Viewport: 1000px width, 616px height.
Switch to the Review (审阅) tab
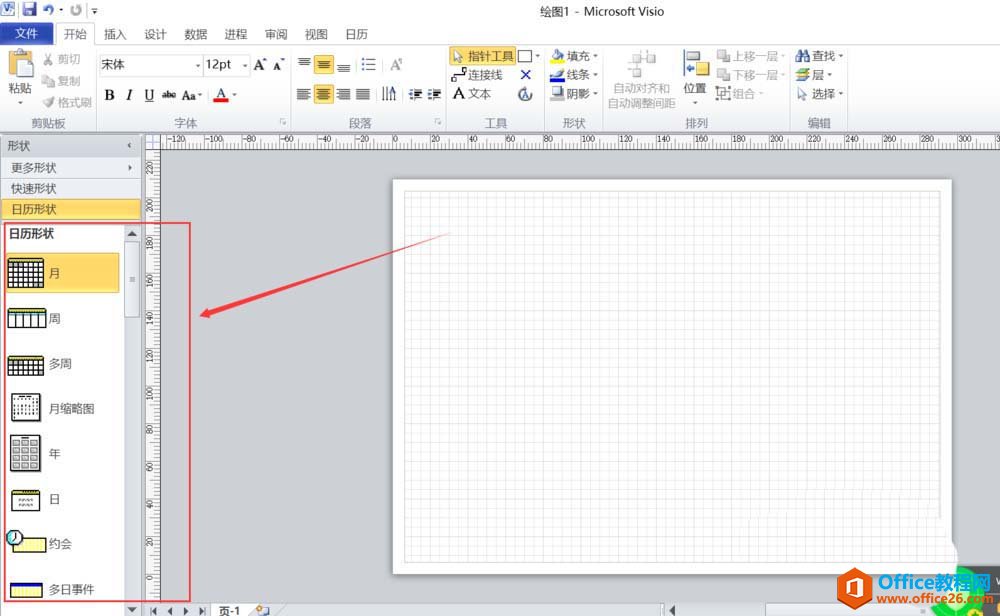pos(276,34)
